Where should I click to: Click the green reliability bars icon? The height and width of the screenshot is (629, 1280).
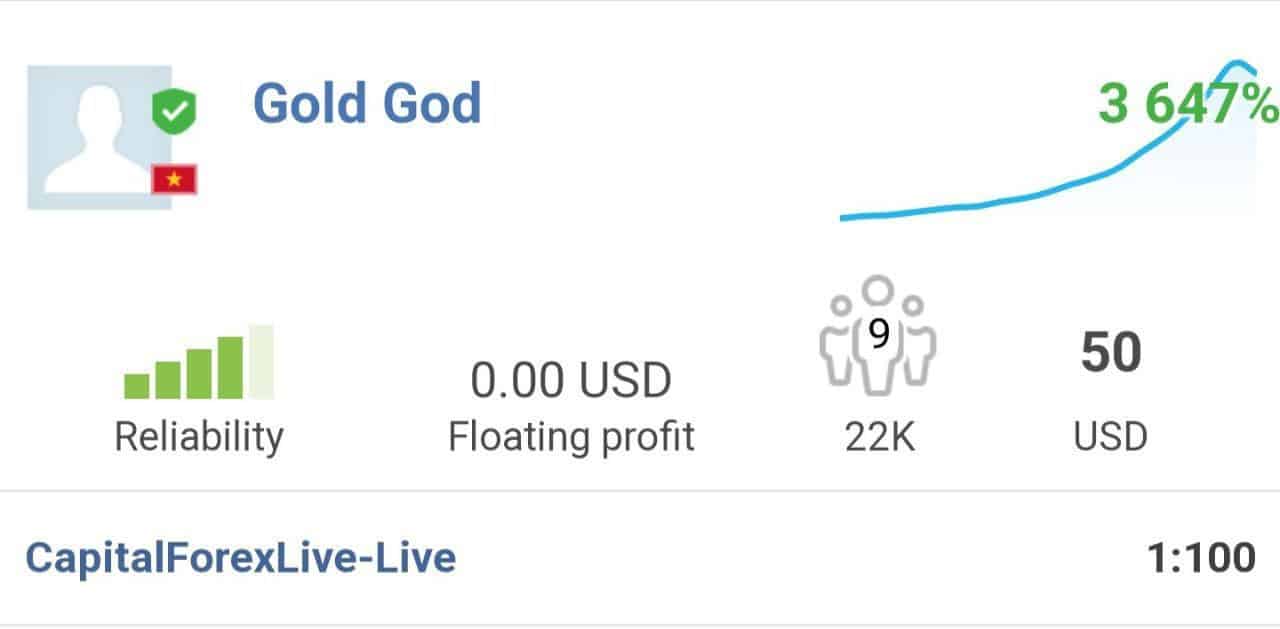coord(198,362)
